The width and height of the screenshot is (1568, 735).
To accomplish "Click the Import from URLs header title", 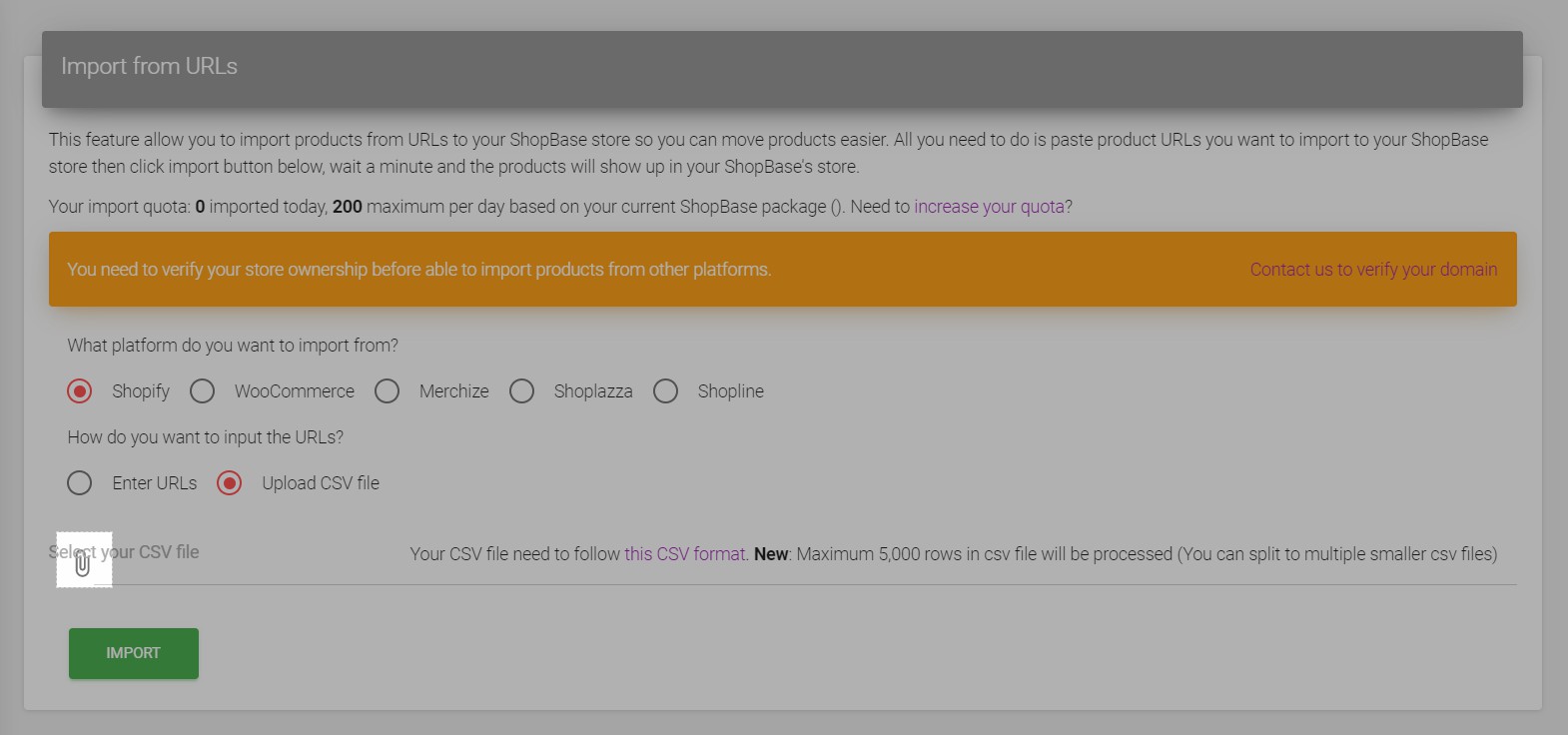I will [150, 66].
